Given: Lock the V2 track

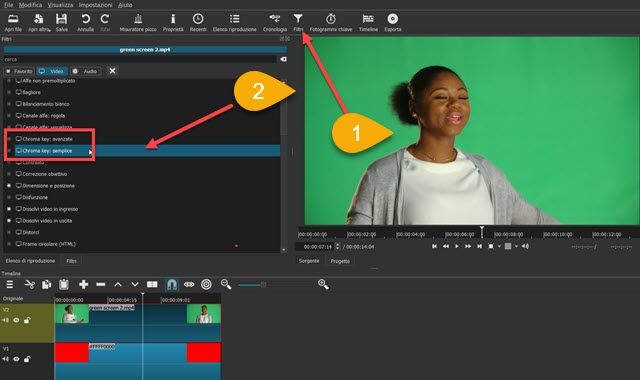Looking at the screenshot, I should [27, 320].
